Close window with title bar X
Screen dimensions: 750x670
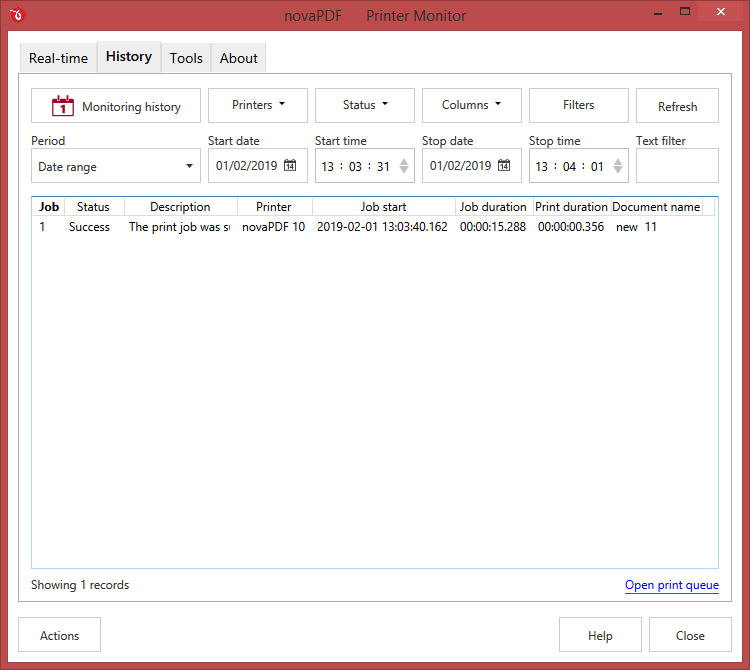tap(721, 11)
